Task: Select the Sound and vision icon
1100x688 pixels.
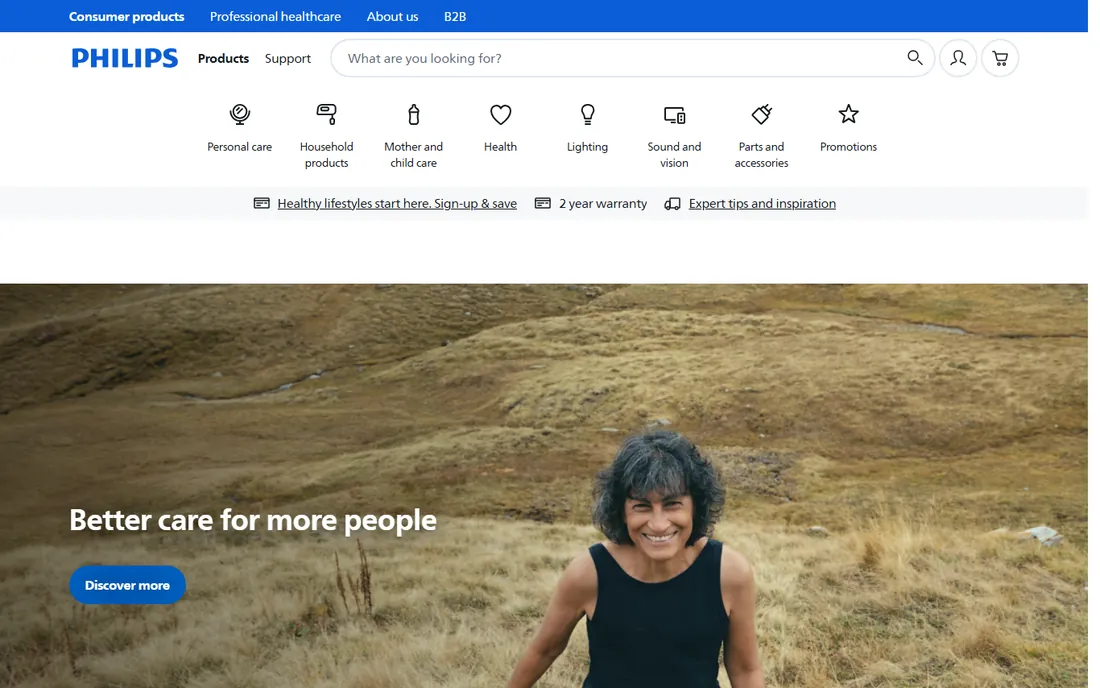Action: pos(674,114)
